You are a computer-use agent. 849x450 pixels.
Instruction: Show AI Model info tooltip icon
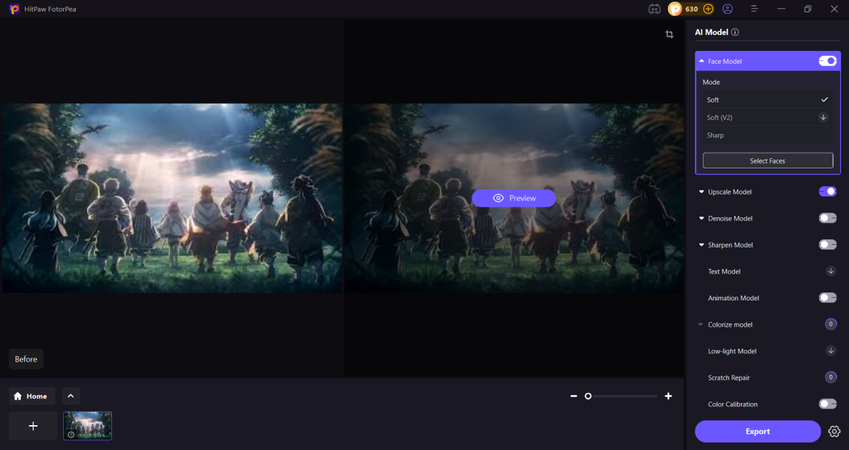coord(735,32)
